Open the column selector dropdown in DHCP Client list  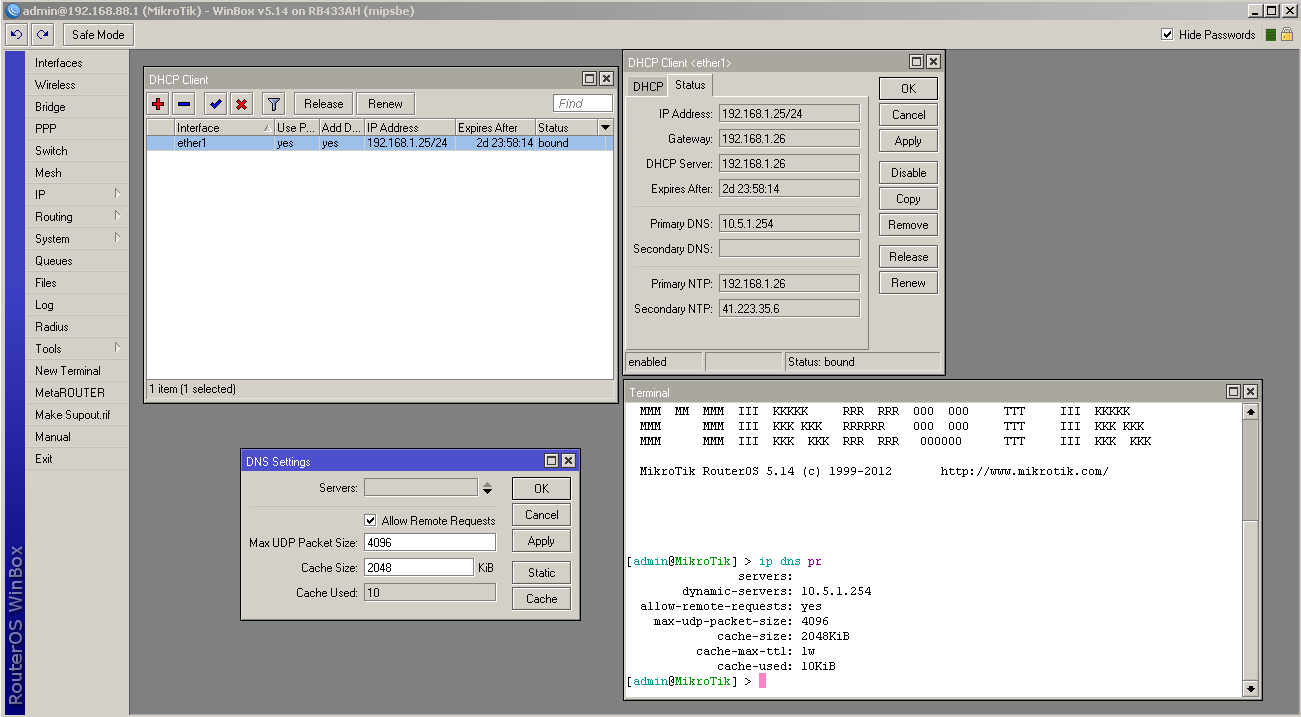[x=604, y=128]
